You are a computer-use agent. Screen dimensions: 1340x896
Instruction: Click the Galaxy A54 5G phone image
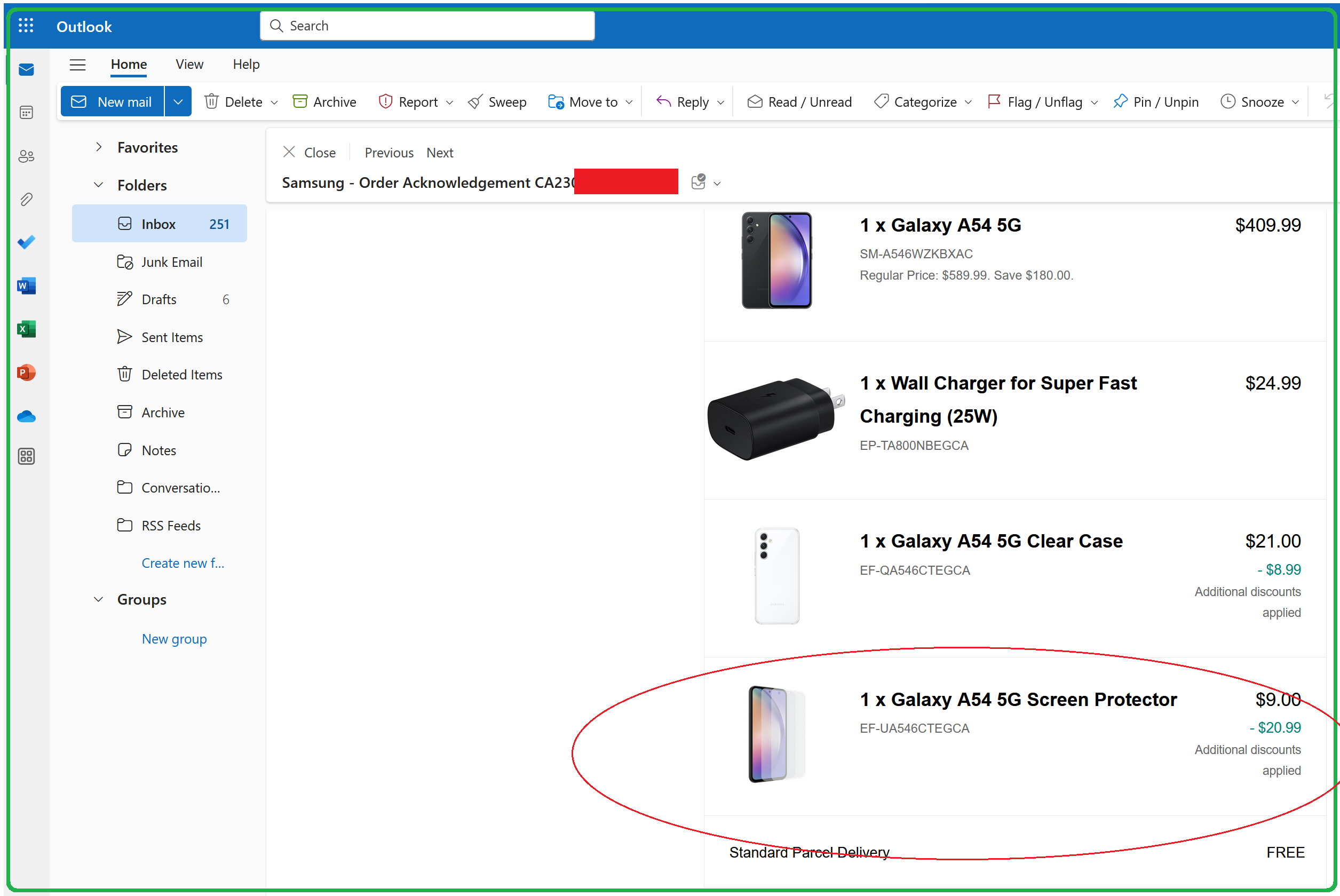pyautogui.click(x=776, y=260)
